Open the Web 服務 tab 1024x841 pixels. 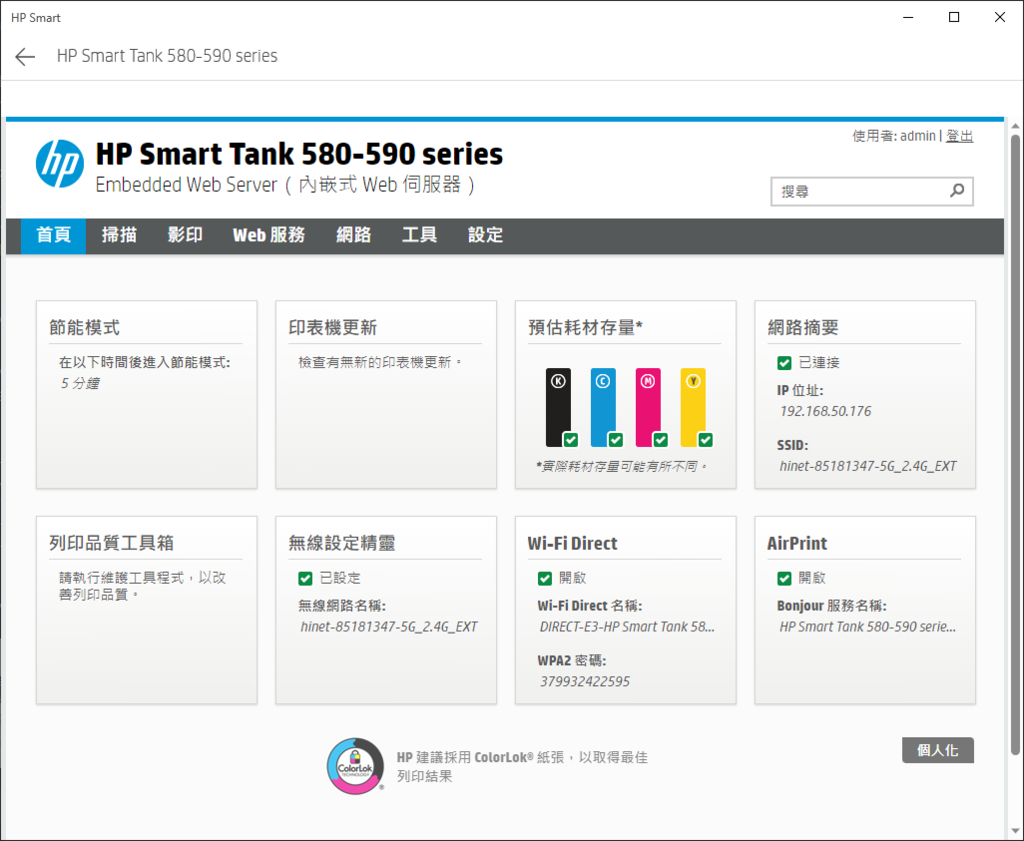(269, 235)
